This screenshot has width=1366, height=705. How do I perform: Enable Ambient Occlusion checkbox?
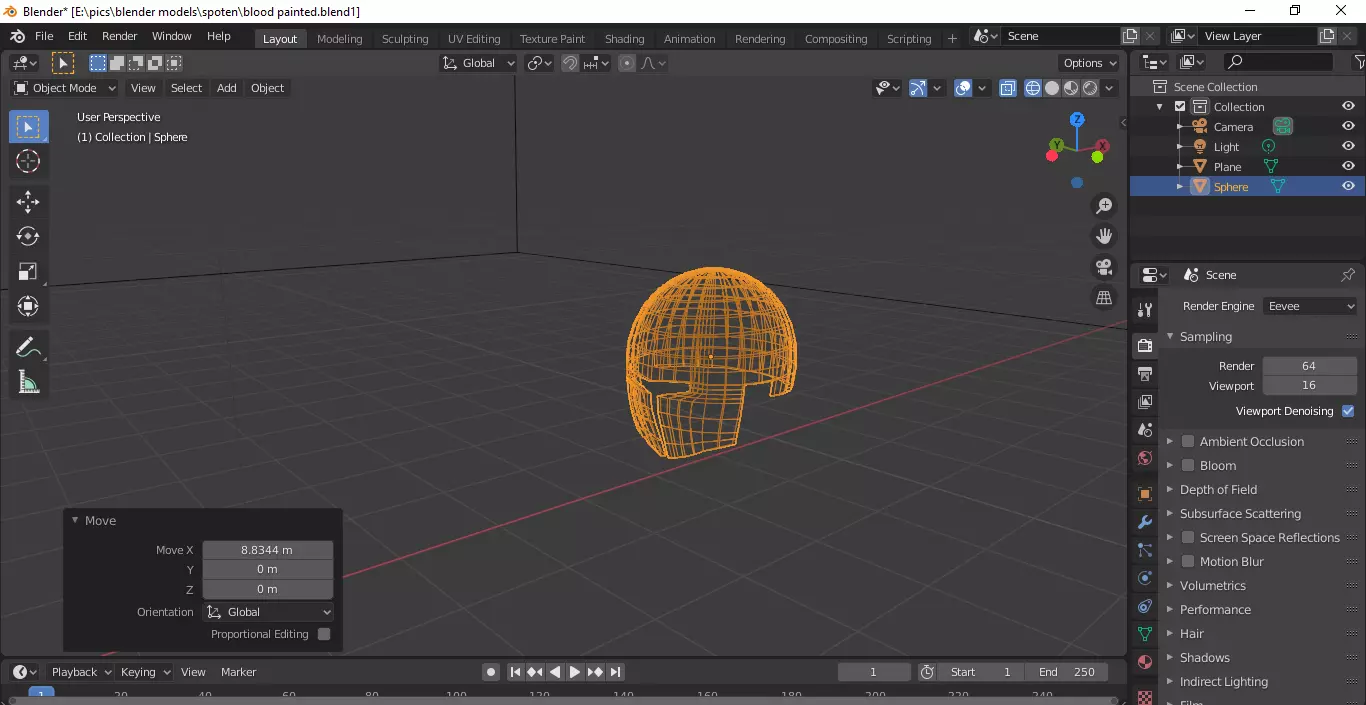(x=1188, y=441)
